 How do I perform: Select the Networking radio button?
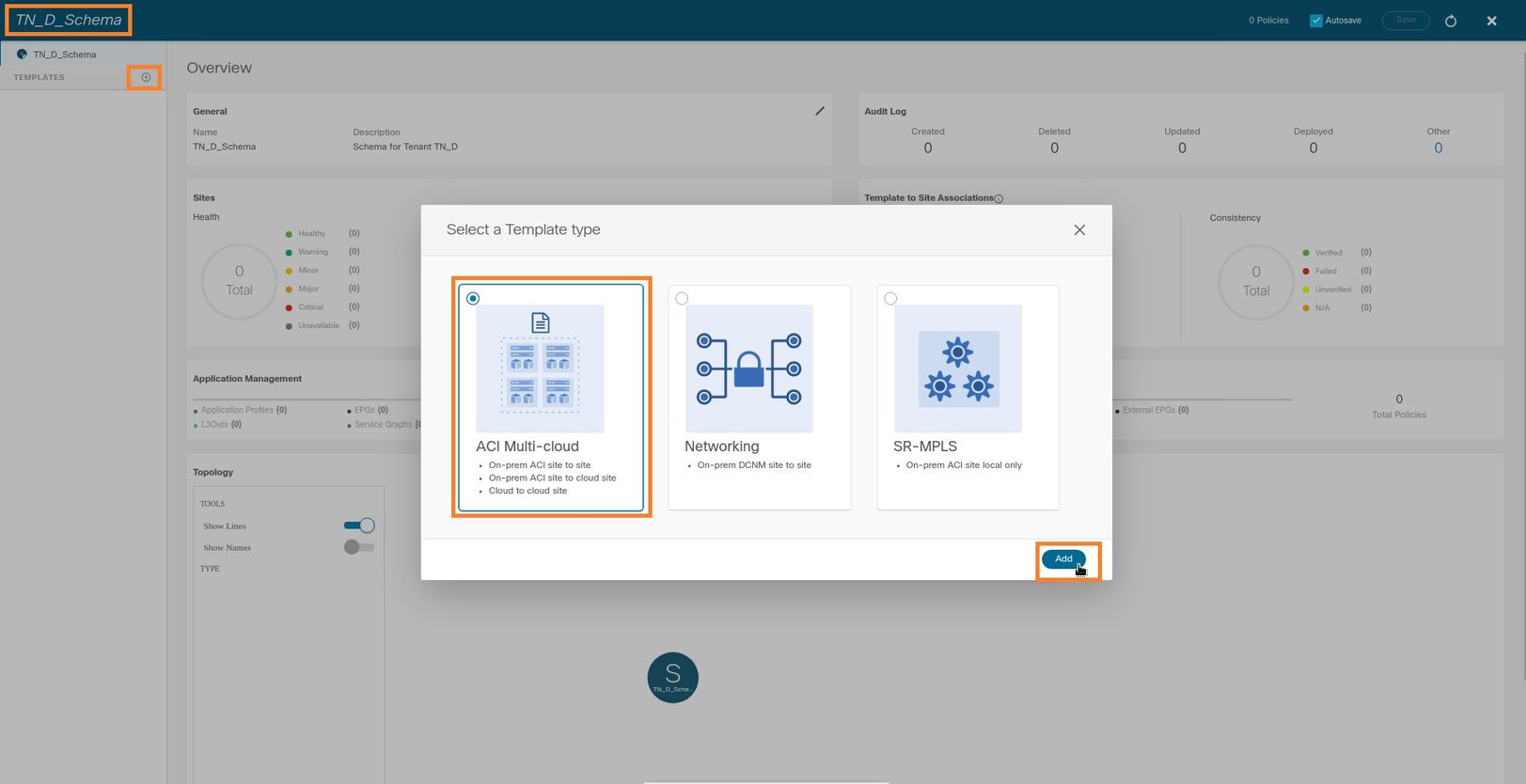[x=682, y=298]
